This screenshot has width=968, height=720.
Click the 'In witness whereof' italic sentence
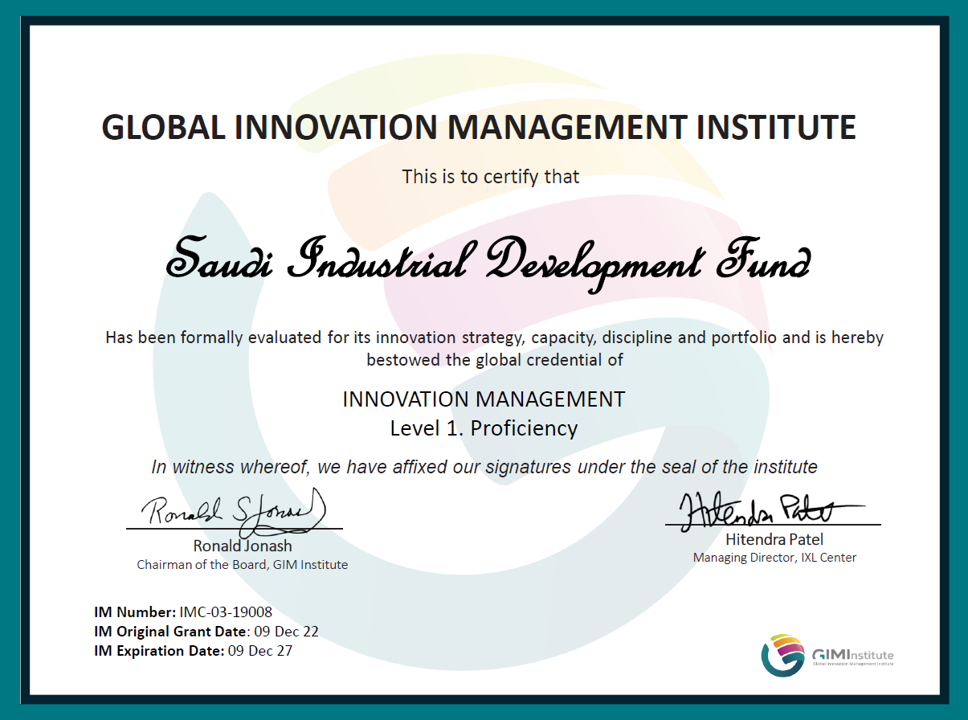pyautogui.click(x=485, y=467)
